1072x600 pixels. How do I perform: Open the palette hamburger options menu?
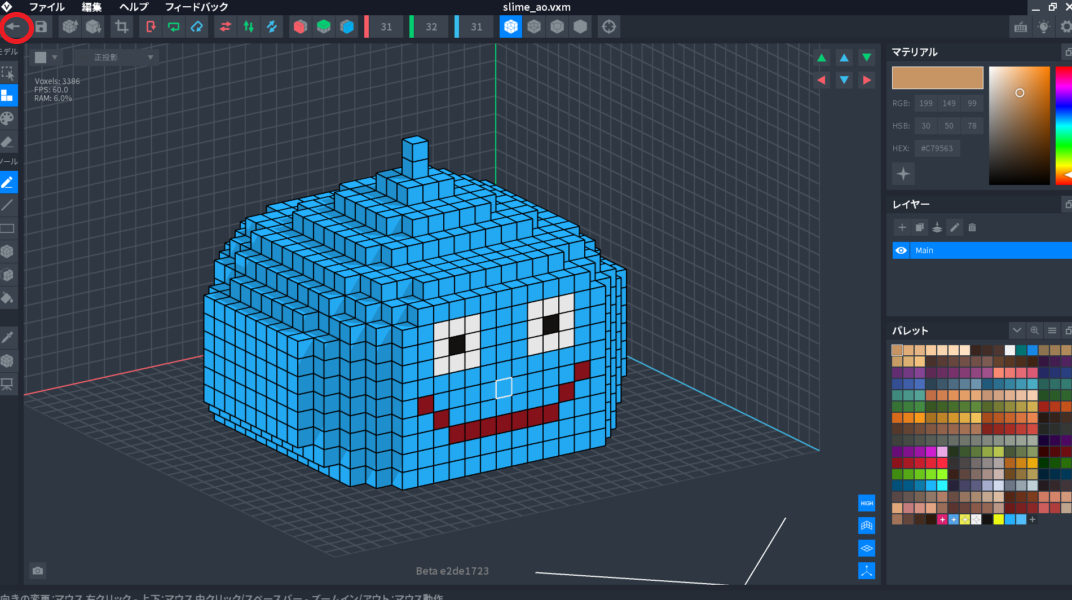1052,331
